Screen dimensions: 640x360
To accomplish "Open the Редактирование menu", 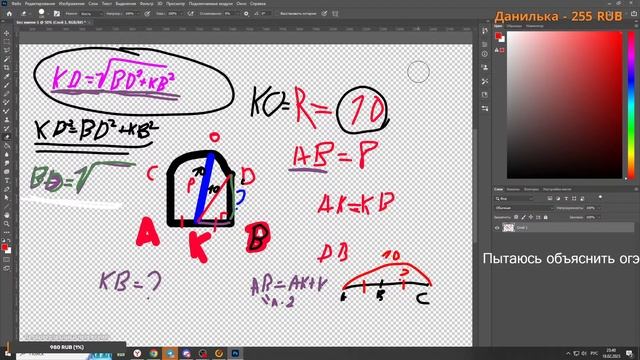I will pos(40,4).
